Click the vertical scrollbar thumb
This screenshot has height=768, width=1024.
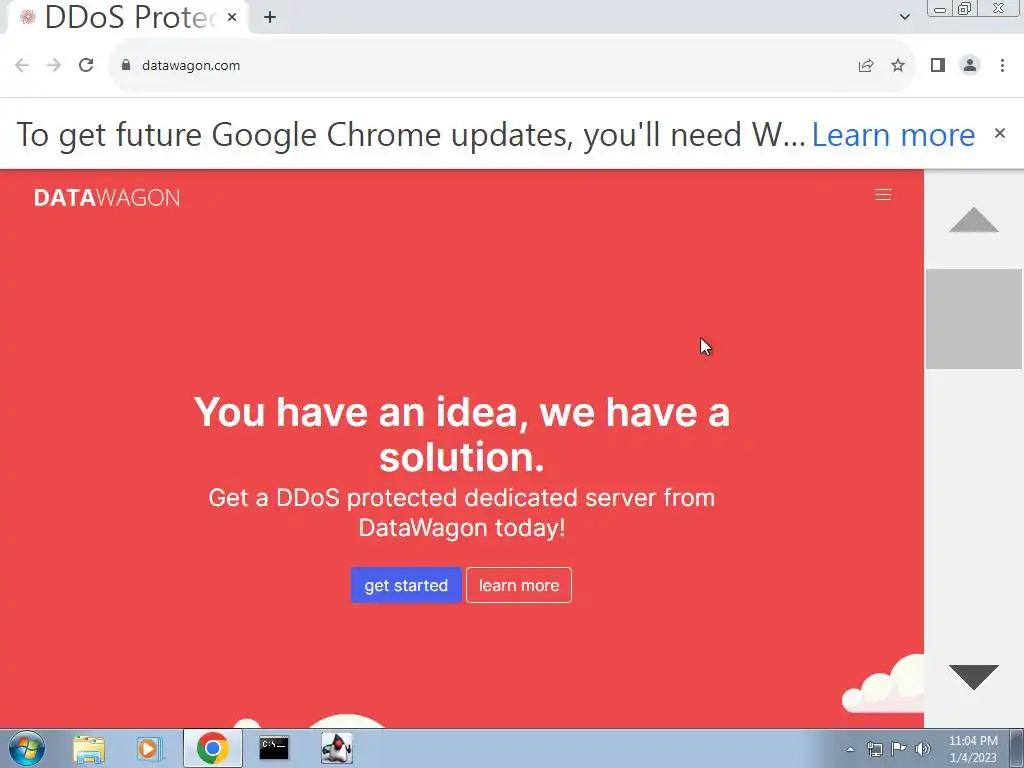pos(974,319)
